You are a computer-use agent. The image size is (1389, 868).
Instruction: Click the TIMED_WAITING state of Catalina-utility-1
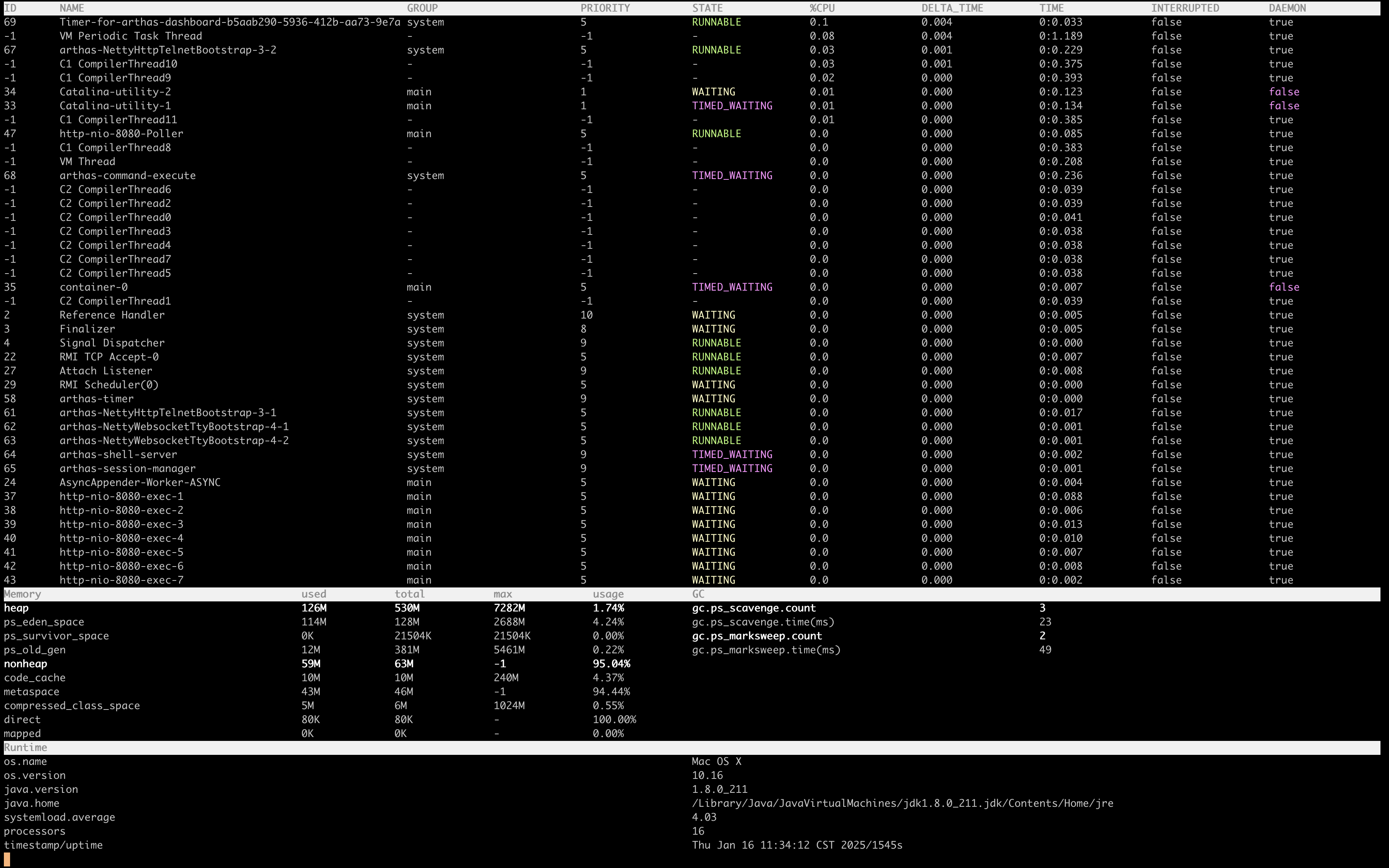tap(732, 106)
